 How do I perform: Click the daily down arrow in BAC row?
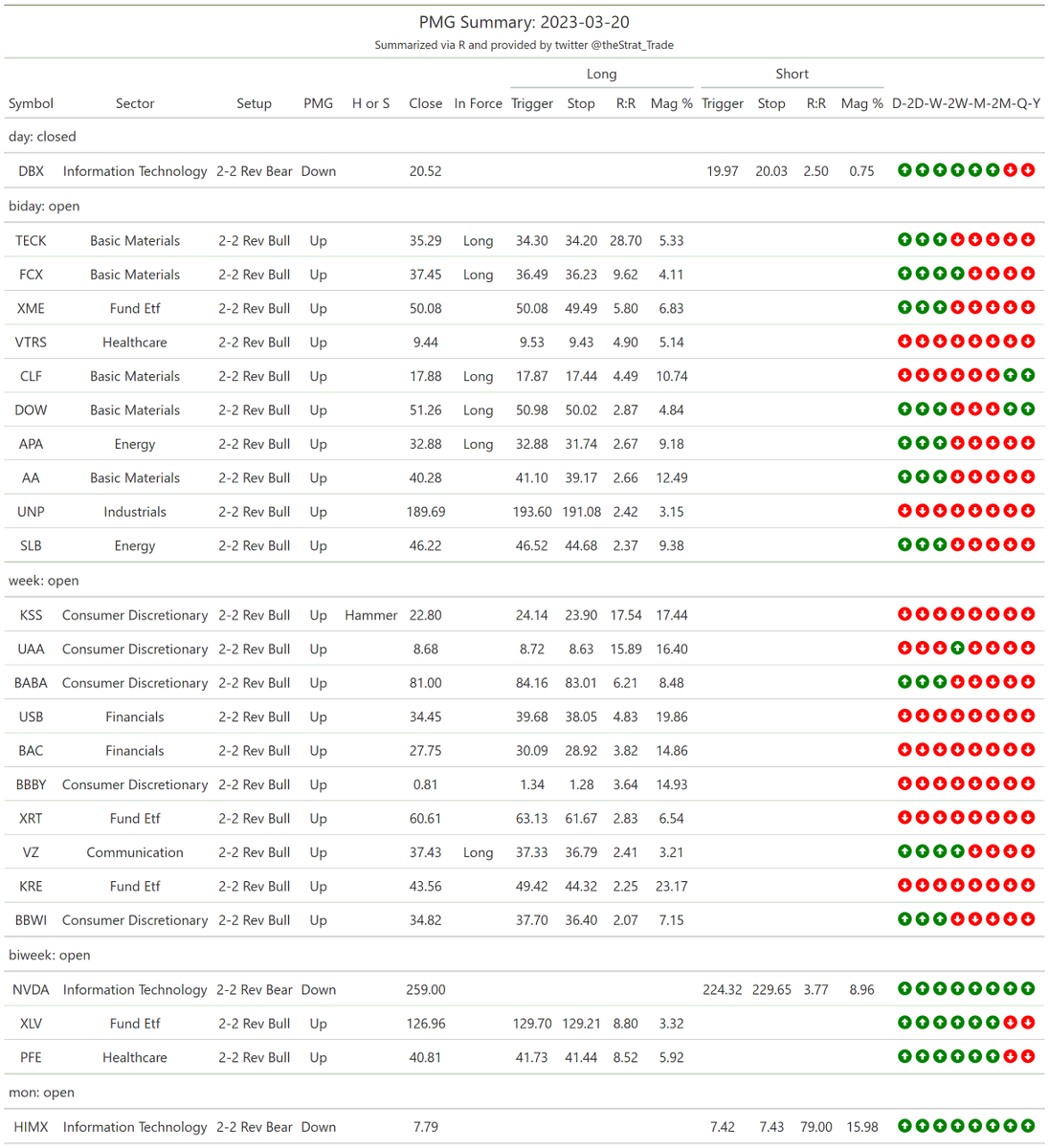[x=904, y=750]
